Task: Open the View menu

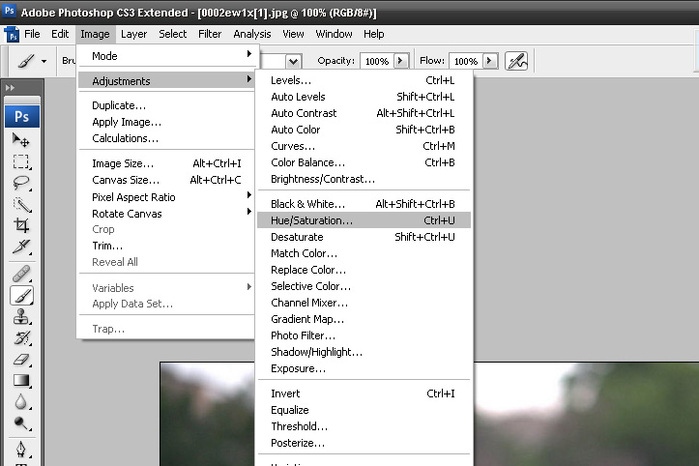Action: tap(293, 34)
